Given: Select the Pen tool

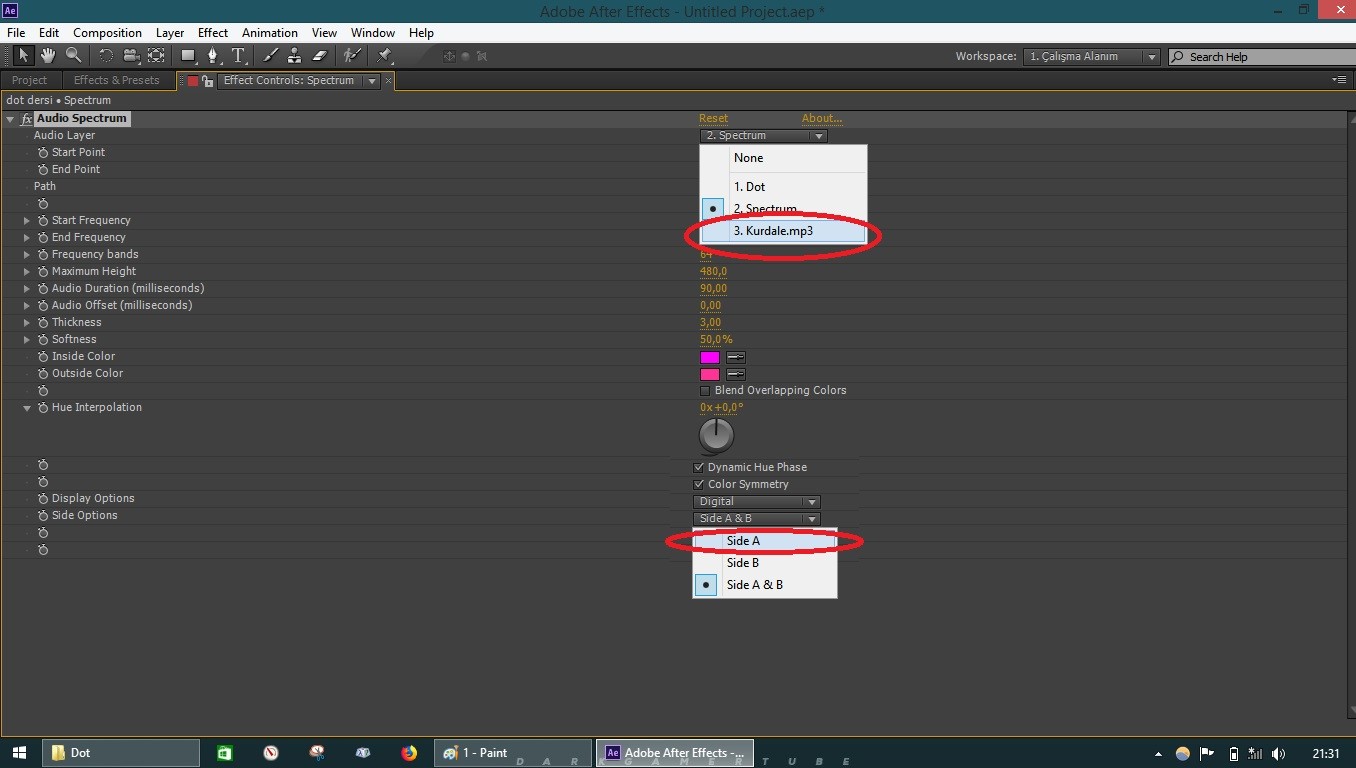Looking at the screenshot, I should [x=213, y=56].
